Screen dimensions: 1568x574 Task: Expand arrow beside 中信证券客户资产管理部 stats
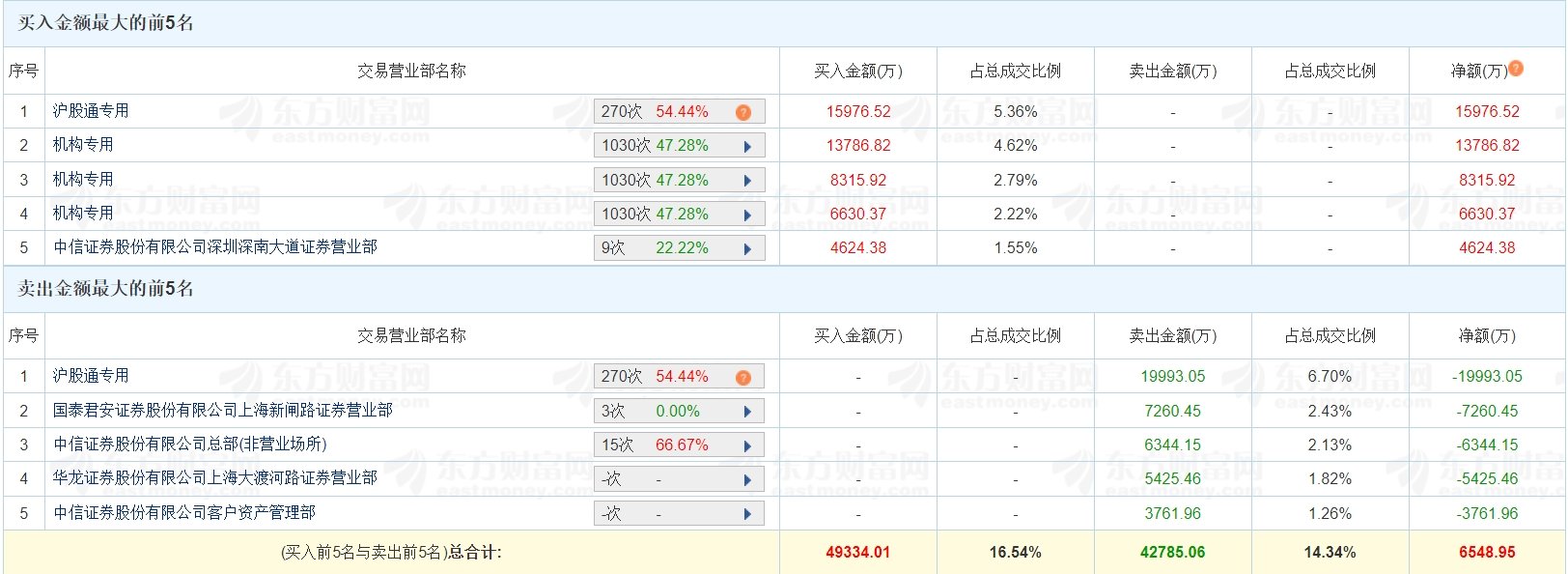747,514
